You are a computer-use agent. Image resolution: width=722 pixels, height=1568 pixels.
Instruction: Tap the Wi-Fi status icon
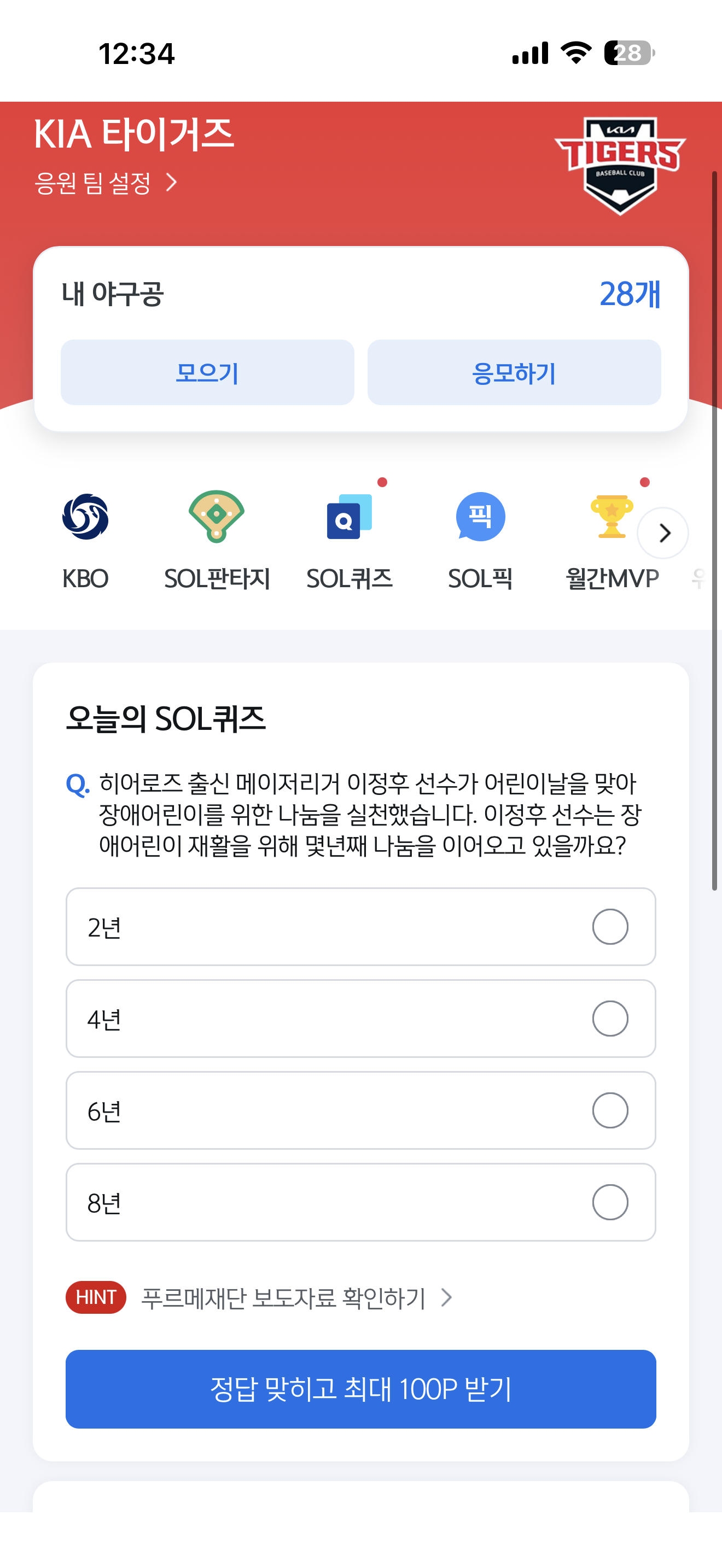(x=576, y=53)
